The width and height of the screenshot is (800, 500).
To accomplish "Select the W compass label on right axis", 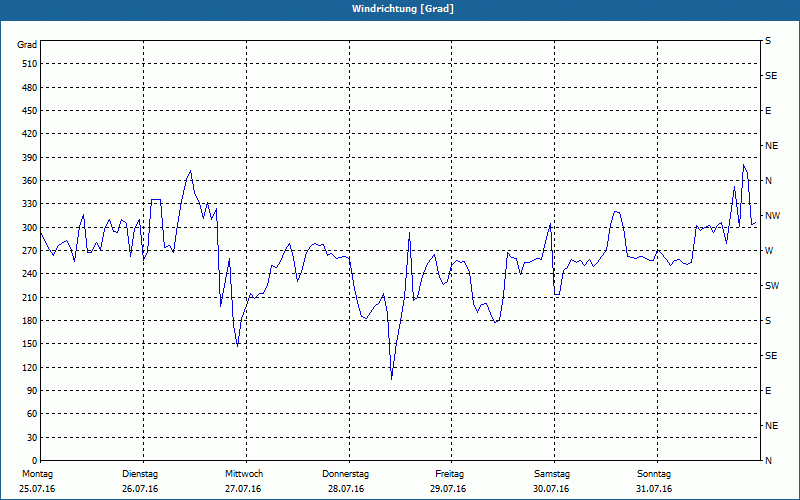I will 769,251.
